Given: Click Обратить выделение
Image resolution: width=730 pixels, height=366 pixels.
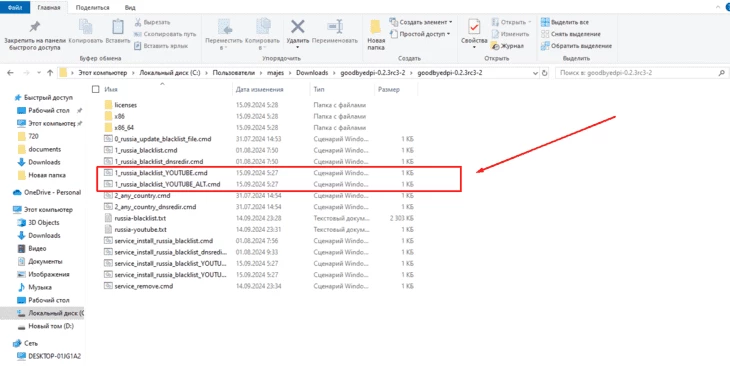Looking at the screenshot, I should coord(576,46).
